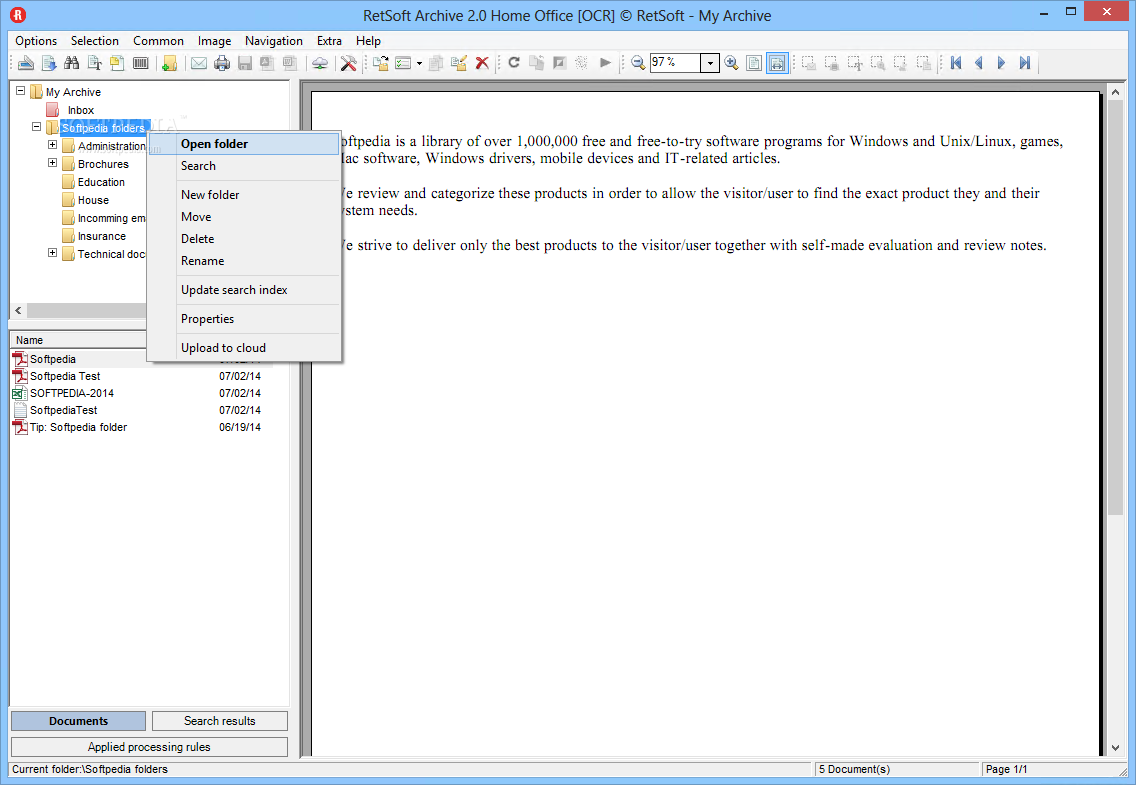Click the upload to cloud toolbar icon
The image size is (1136, 785).
[x=320, y=63]
